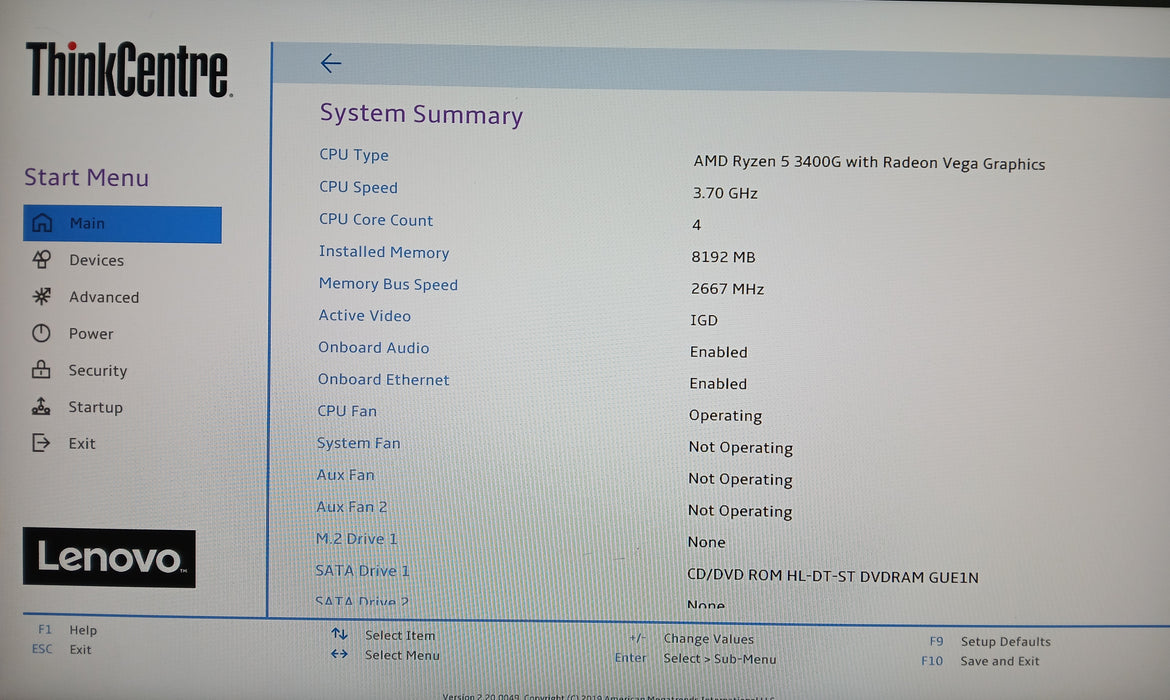Screen dimensions: 1170x700
Task: Select the SATA Drive 1 label
Action: (362, 571)
